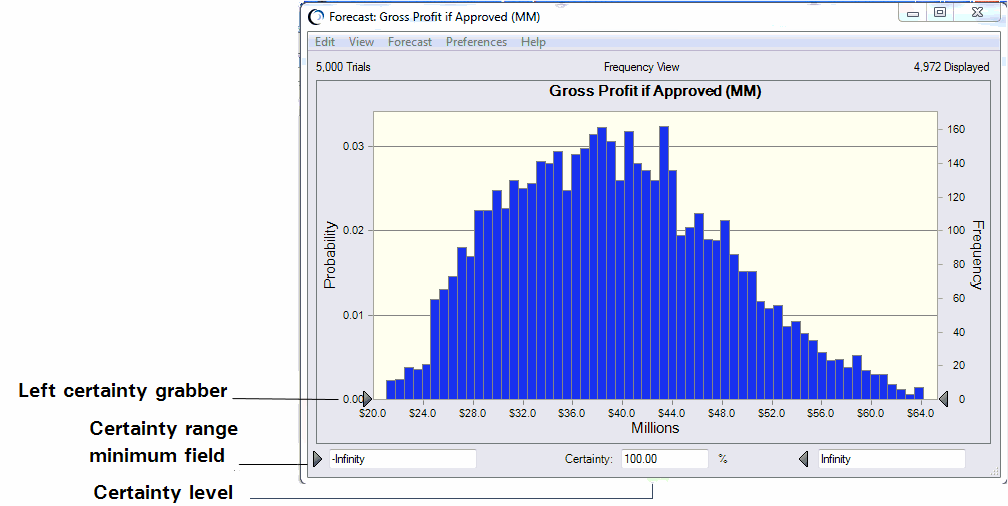Click the $24.0 x-axis tick label
Image resolution: width=1008 pixels, height=506 pixels.
coord(422,413)
